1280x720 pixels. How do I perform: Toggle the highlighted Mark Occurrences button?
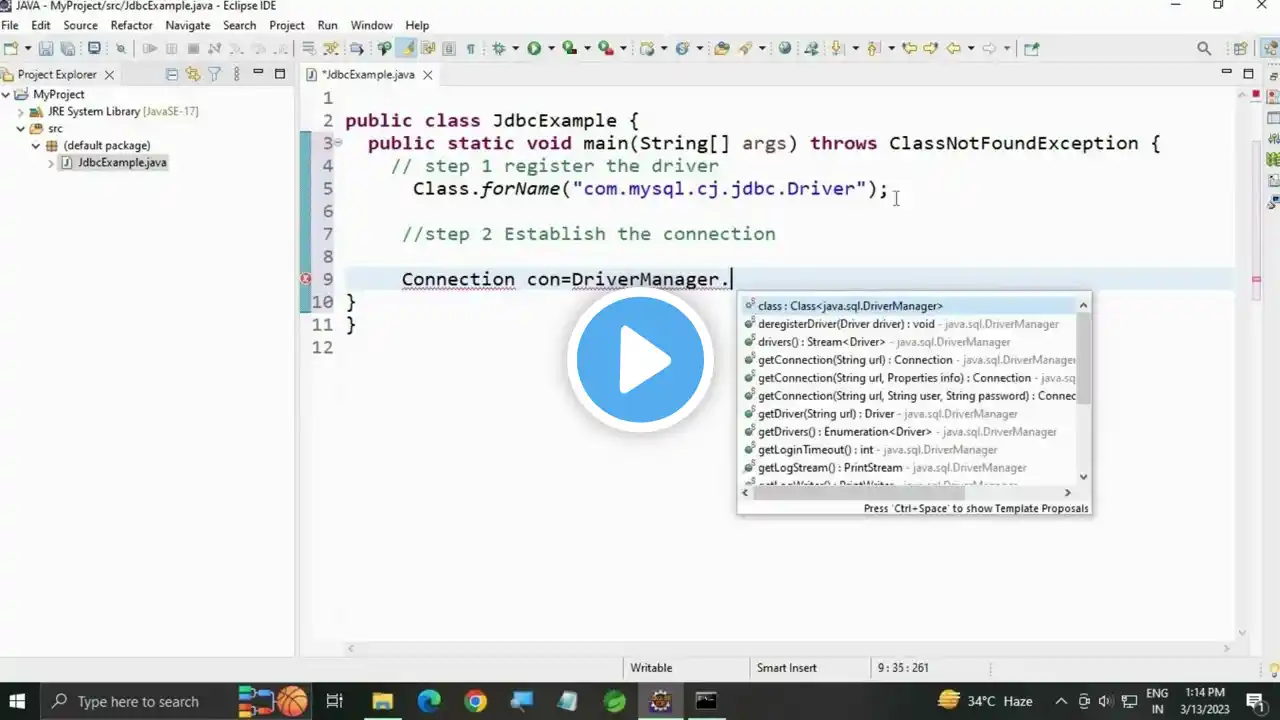tap(407, 48)
